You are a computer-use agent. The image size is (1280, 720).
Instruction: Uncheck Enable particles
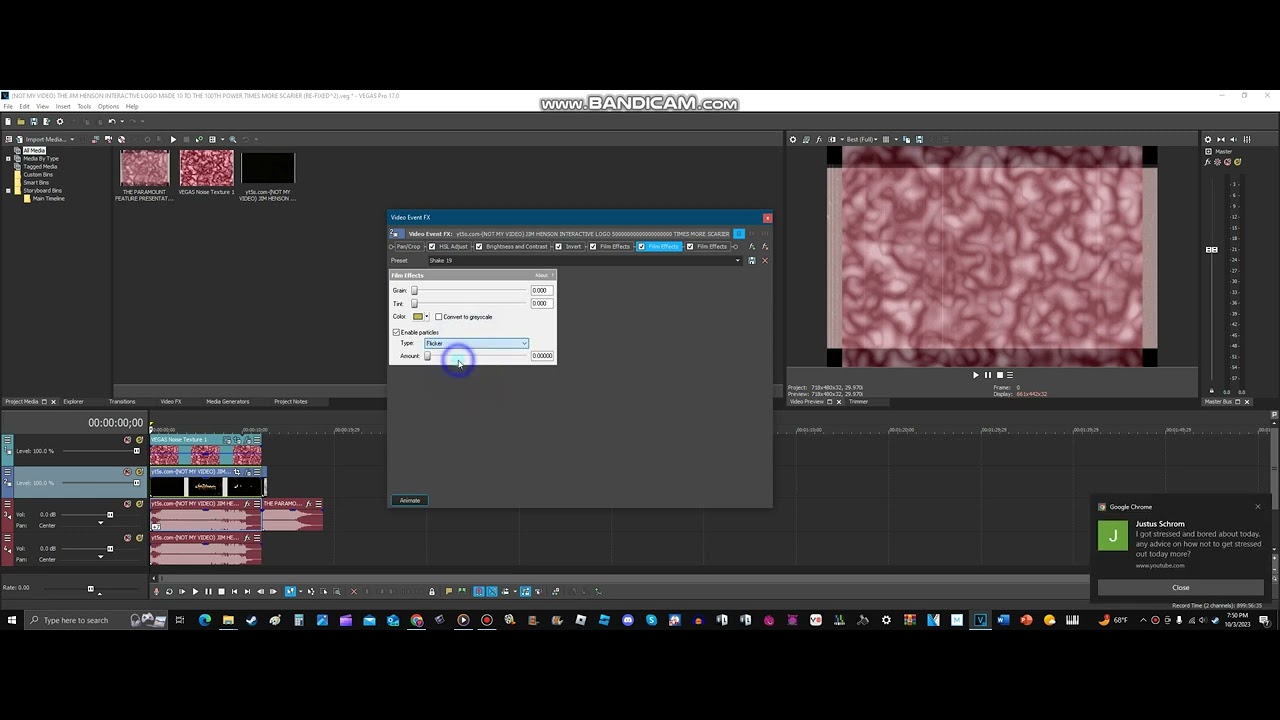396,332
